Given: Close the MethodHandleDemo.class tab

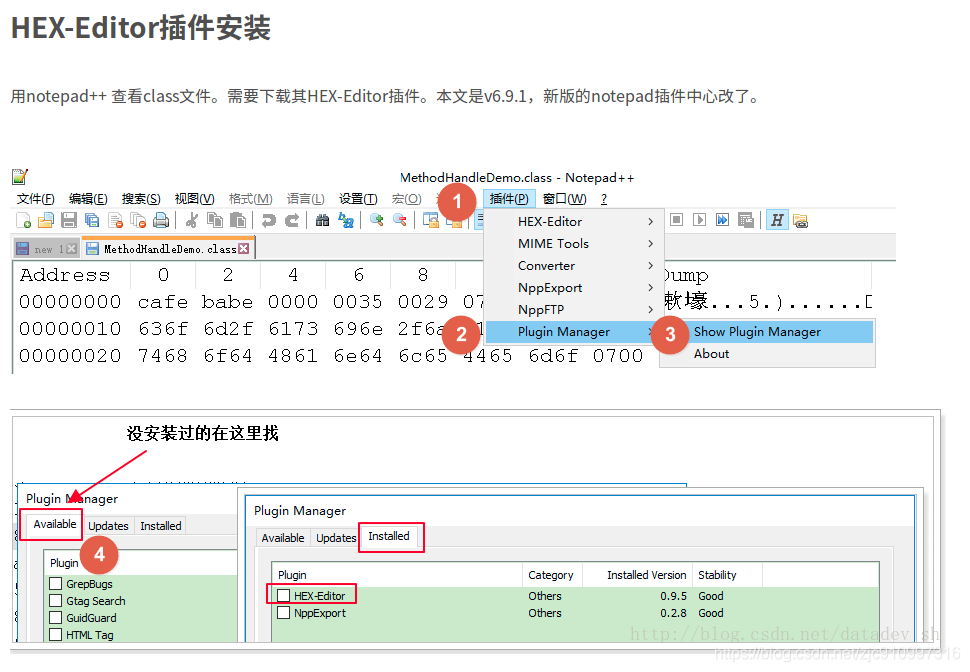Looking at the screenshot, I should pyautogui.click(x=244, y=249).
